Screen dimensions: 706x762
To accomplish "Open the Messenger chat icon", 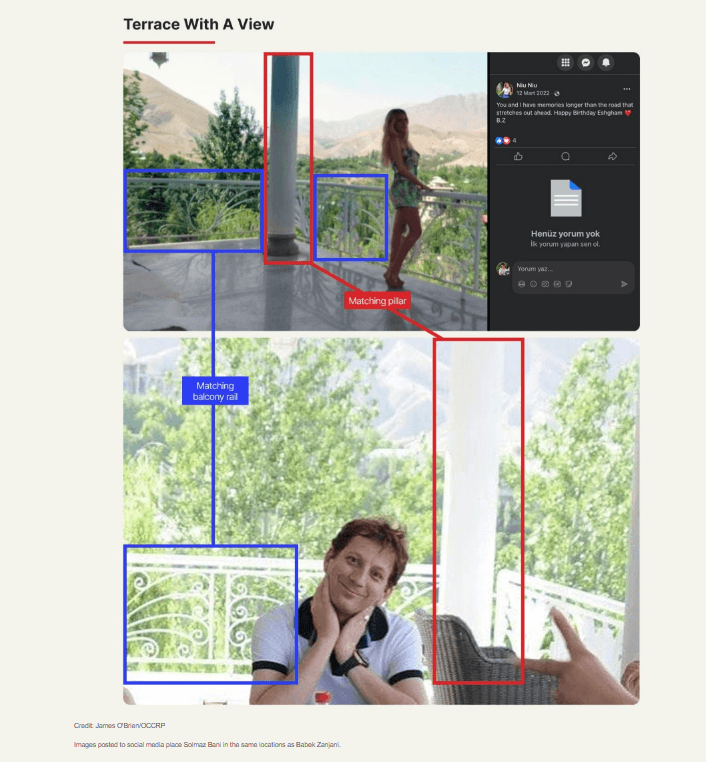I will 585,62.
